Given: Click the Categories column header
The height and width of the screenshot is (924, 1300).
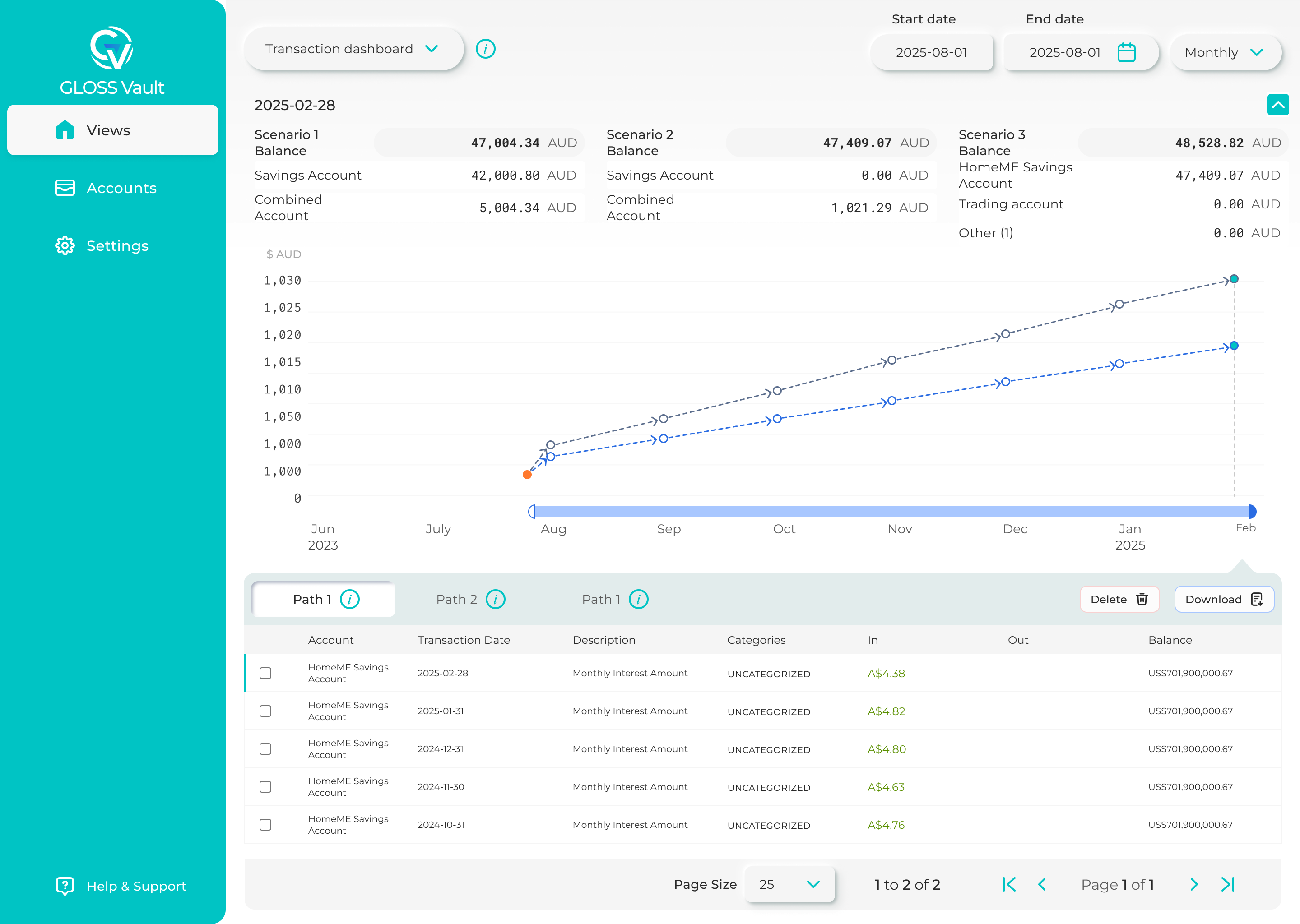Looking at the screenshot, I should point(756,640).
